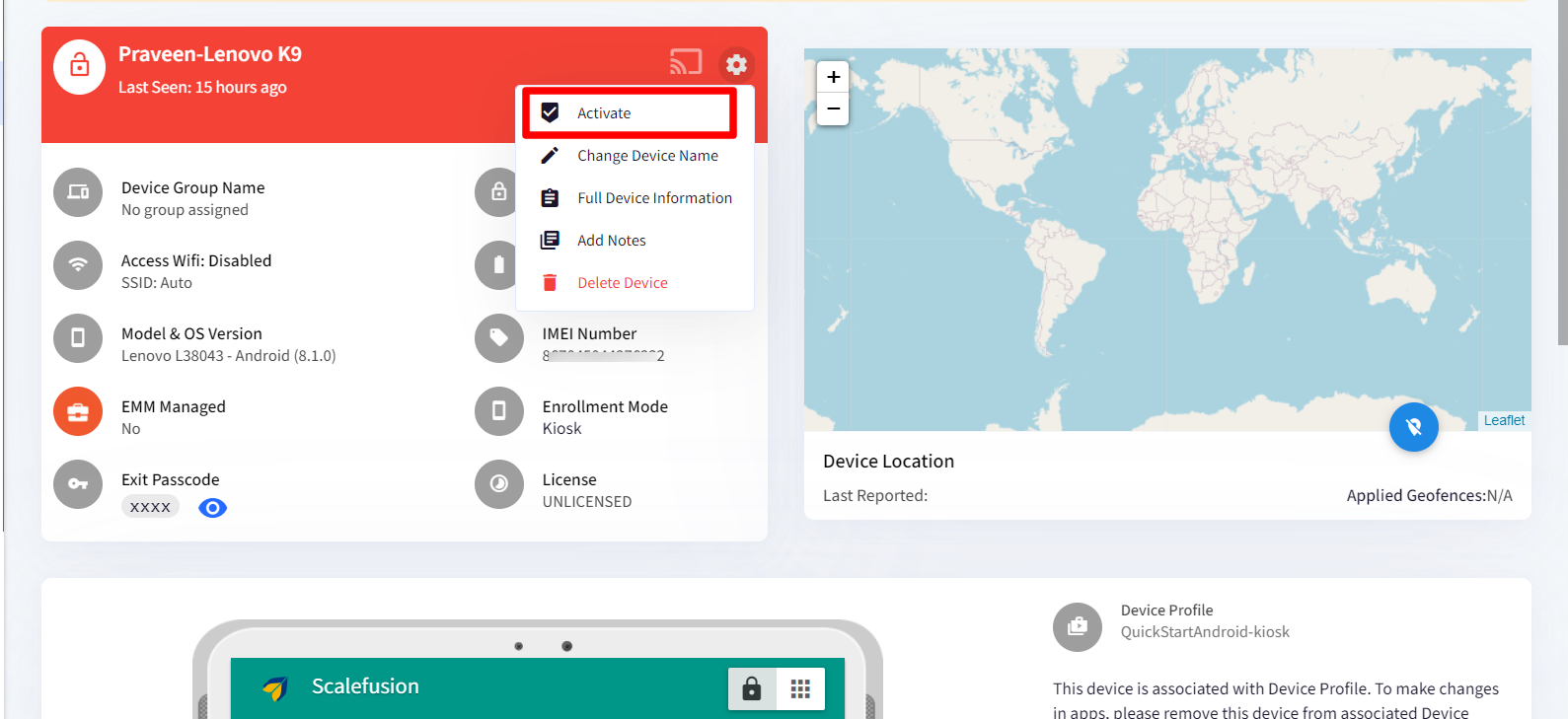Click the lock icon beside Praveen-Lenovo K9
Viewport: 1568px width, 719px height.
click(79, 67)
